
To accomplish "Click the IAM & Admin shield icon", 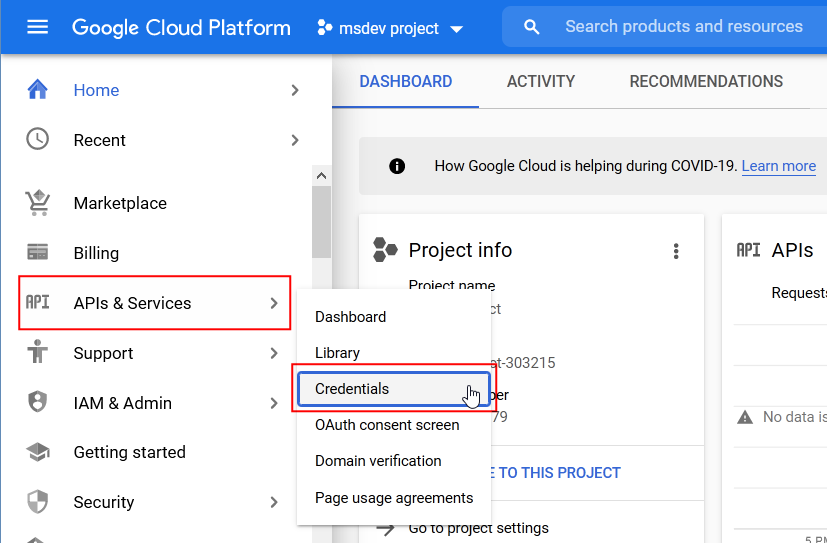I will click(37, 403).
